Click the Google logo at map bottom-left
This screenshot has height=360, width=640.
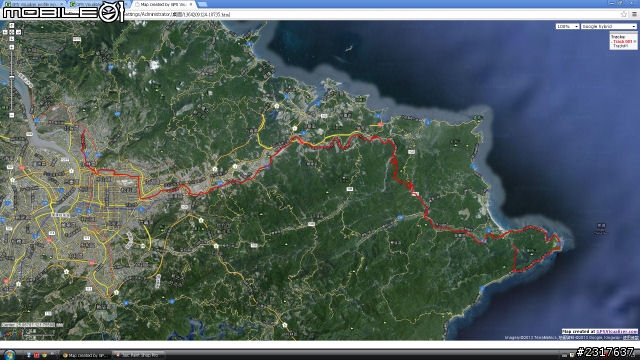(x=11, y=334)
